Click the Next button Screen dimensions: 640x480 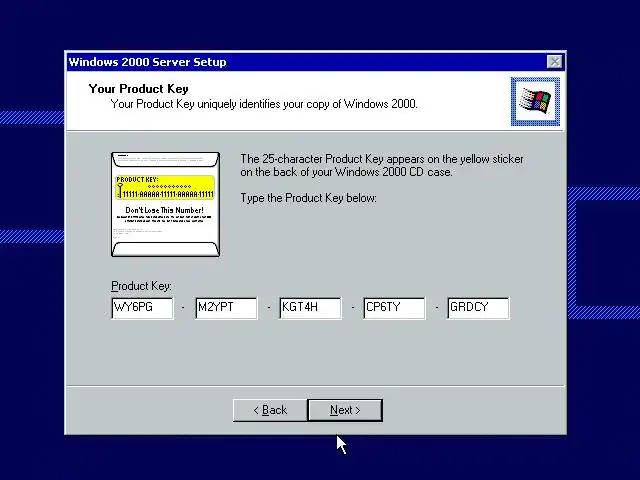(x=345, y=410)
